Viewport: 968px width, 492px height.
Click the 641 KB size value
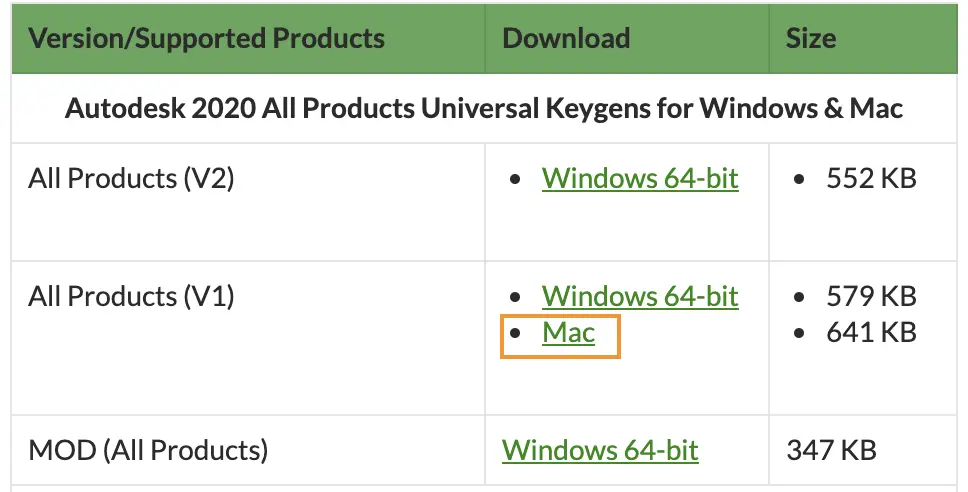[x=871, y=333]
